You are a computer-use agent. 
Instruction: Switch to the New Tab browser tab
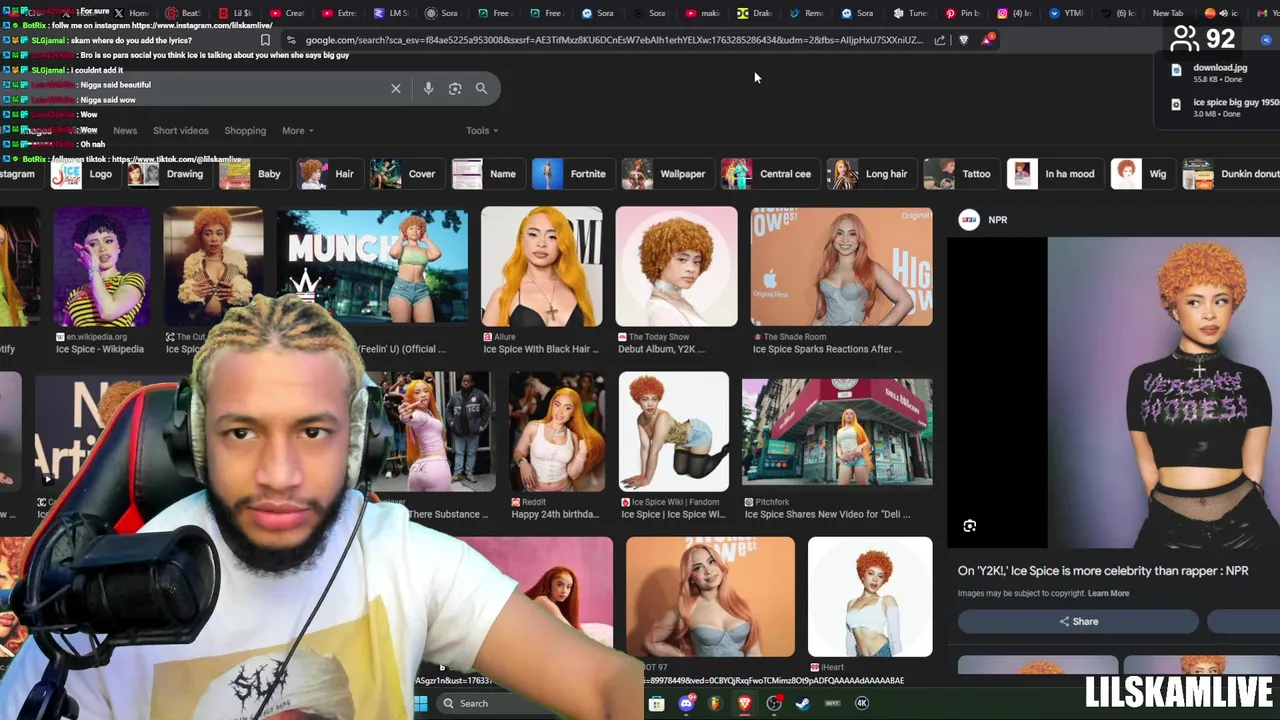click(1168, 13)
